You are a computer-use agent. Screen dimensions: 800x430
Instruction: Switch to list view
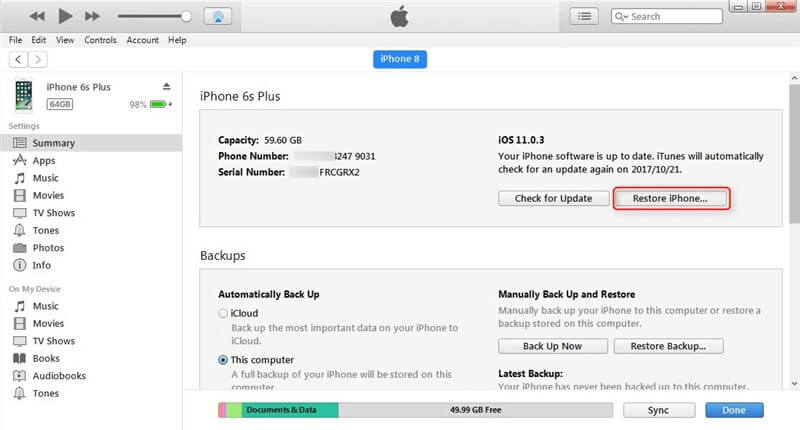point(583,16)
